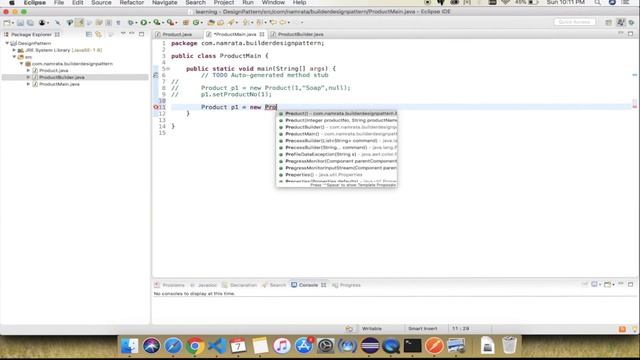This screenshot has height=360, width=640.
Task: Close the ProductMain.java tab X
Action: coord(262,34)
